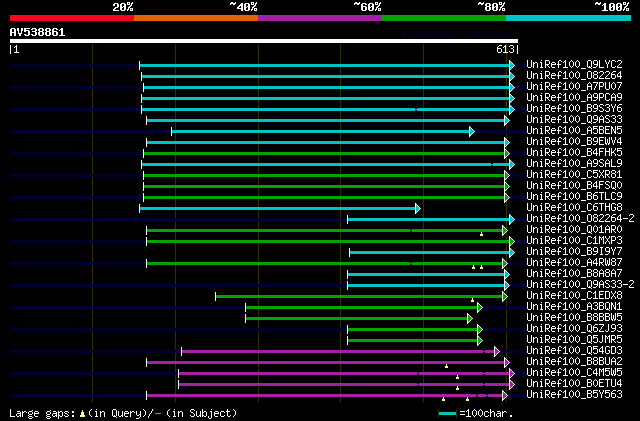Screen dimensions: 640x421
Task: Click the purple arrowhead on UniRef100_Q54GD3
Action: pos(497,352)
